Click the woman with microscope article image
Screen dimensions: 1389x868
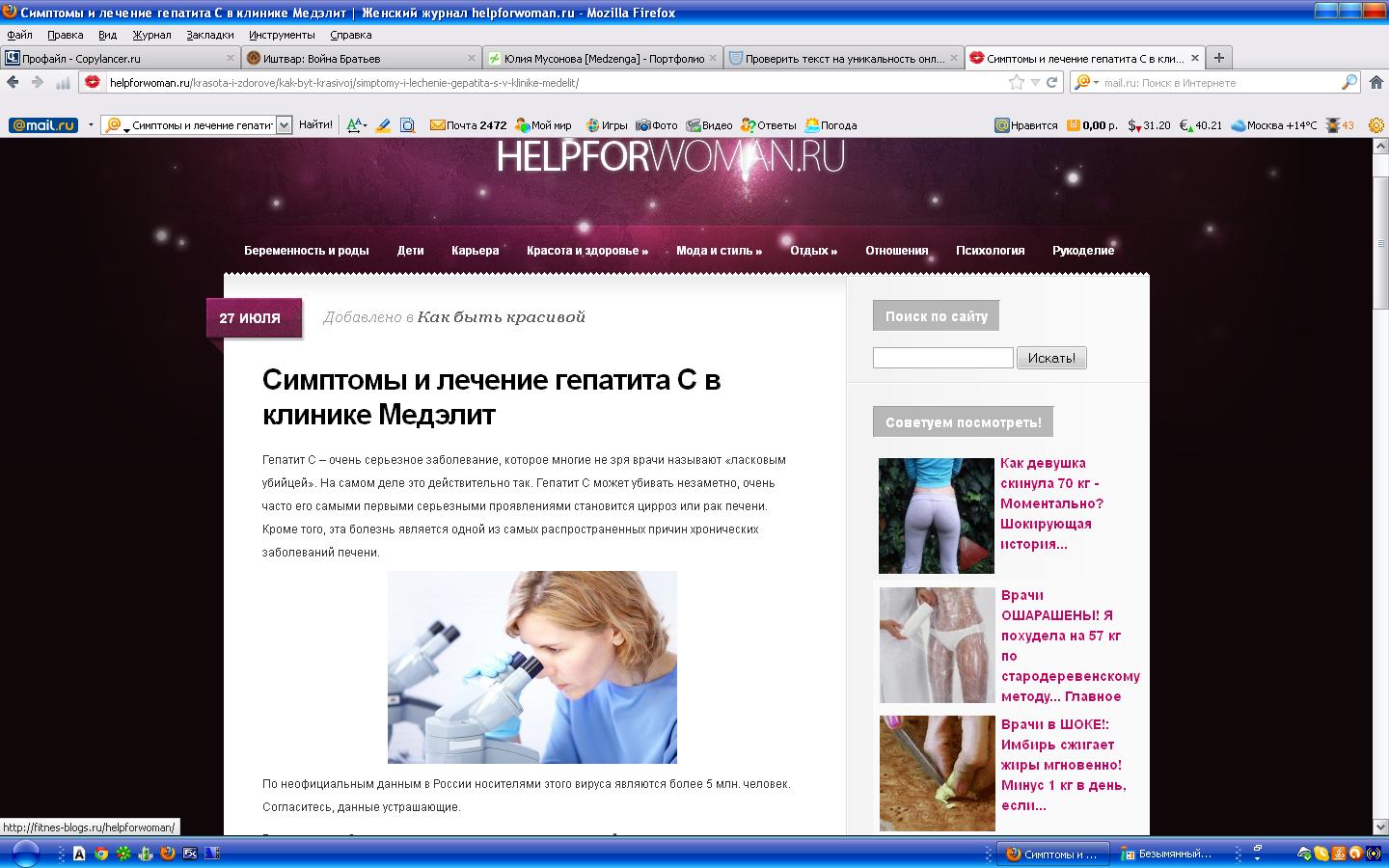click(532, 667)
